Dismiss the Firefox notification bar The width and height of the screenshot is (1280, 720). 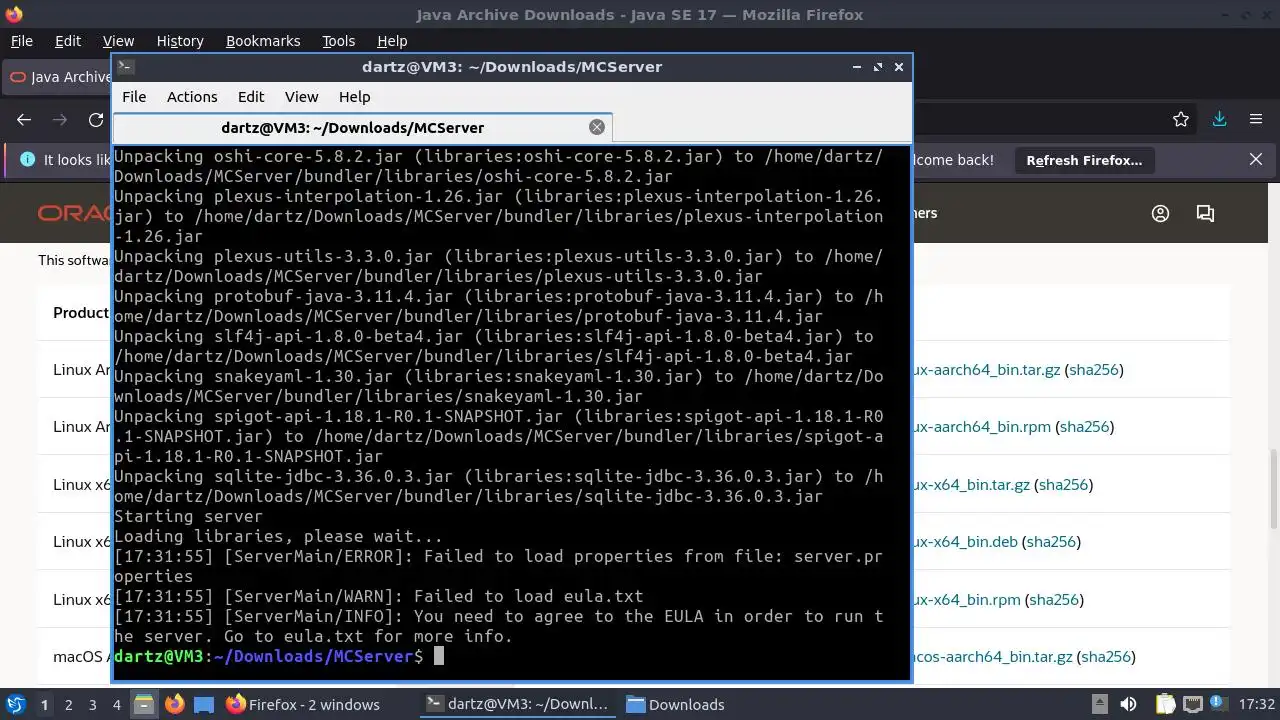pos(1256,160)
